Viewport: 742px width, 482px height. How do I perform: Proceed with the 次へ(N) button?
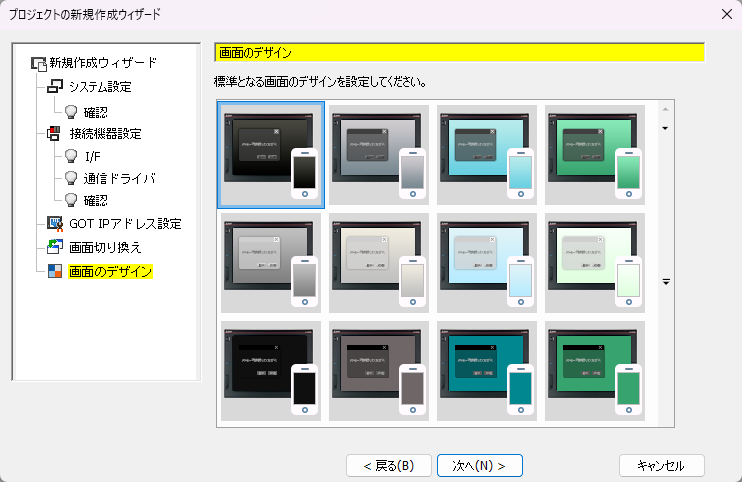point(479,465)
